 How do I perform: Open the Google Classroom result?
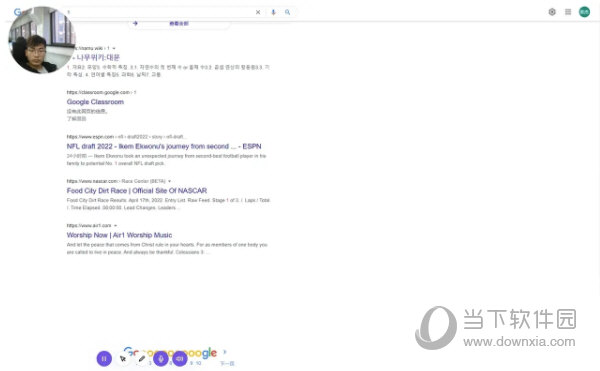click(x=95, y=102)
